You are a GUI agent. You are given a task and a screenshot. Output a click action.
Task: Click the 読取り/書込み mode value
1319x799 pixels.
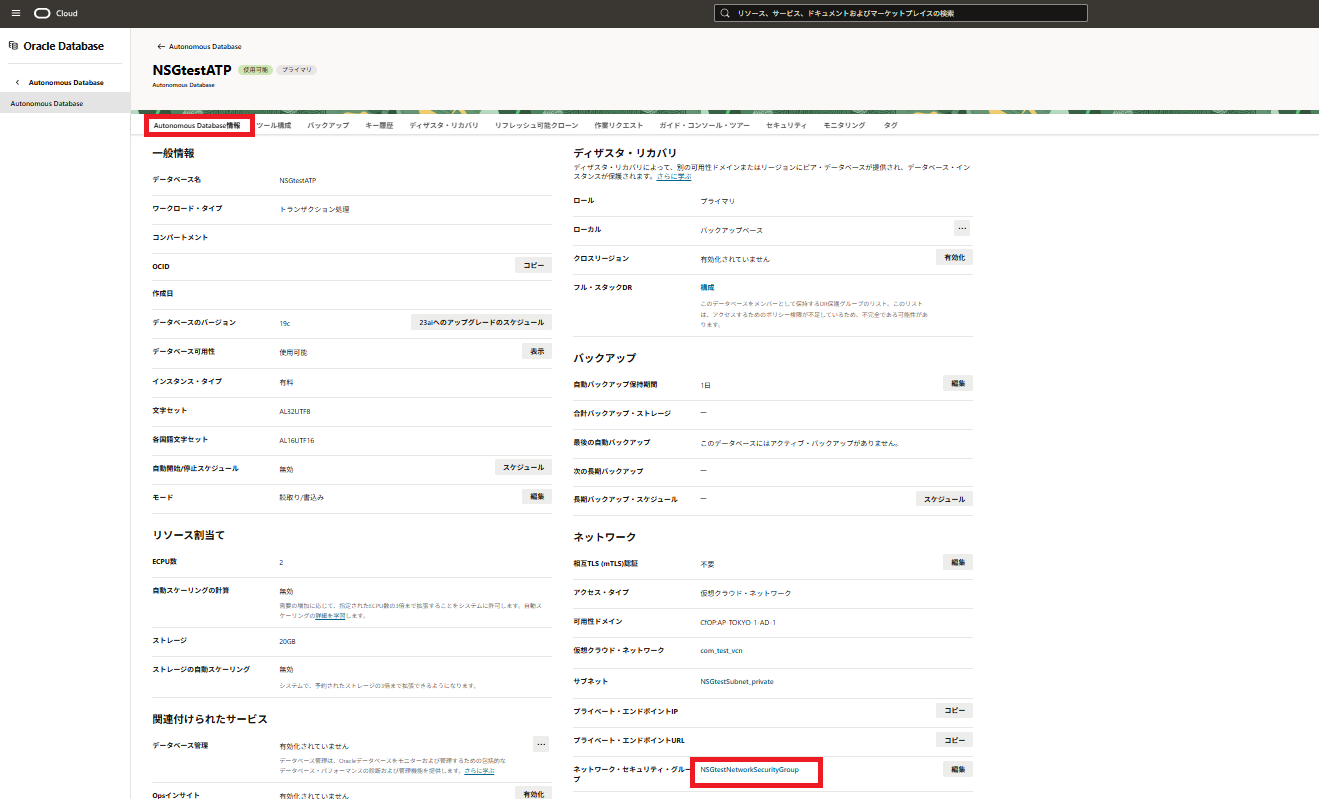[x=301, y=497]
